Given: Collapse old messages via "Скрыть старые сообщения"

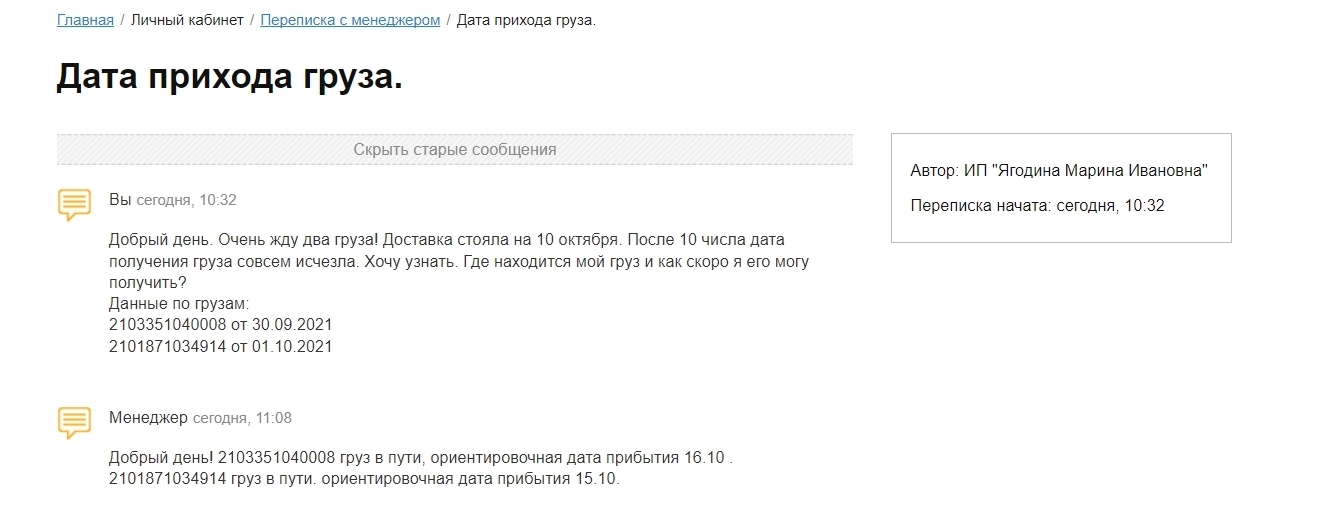Looking at the screenshot, I should click(454, 150).
